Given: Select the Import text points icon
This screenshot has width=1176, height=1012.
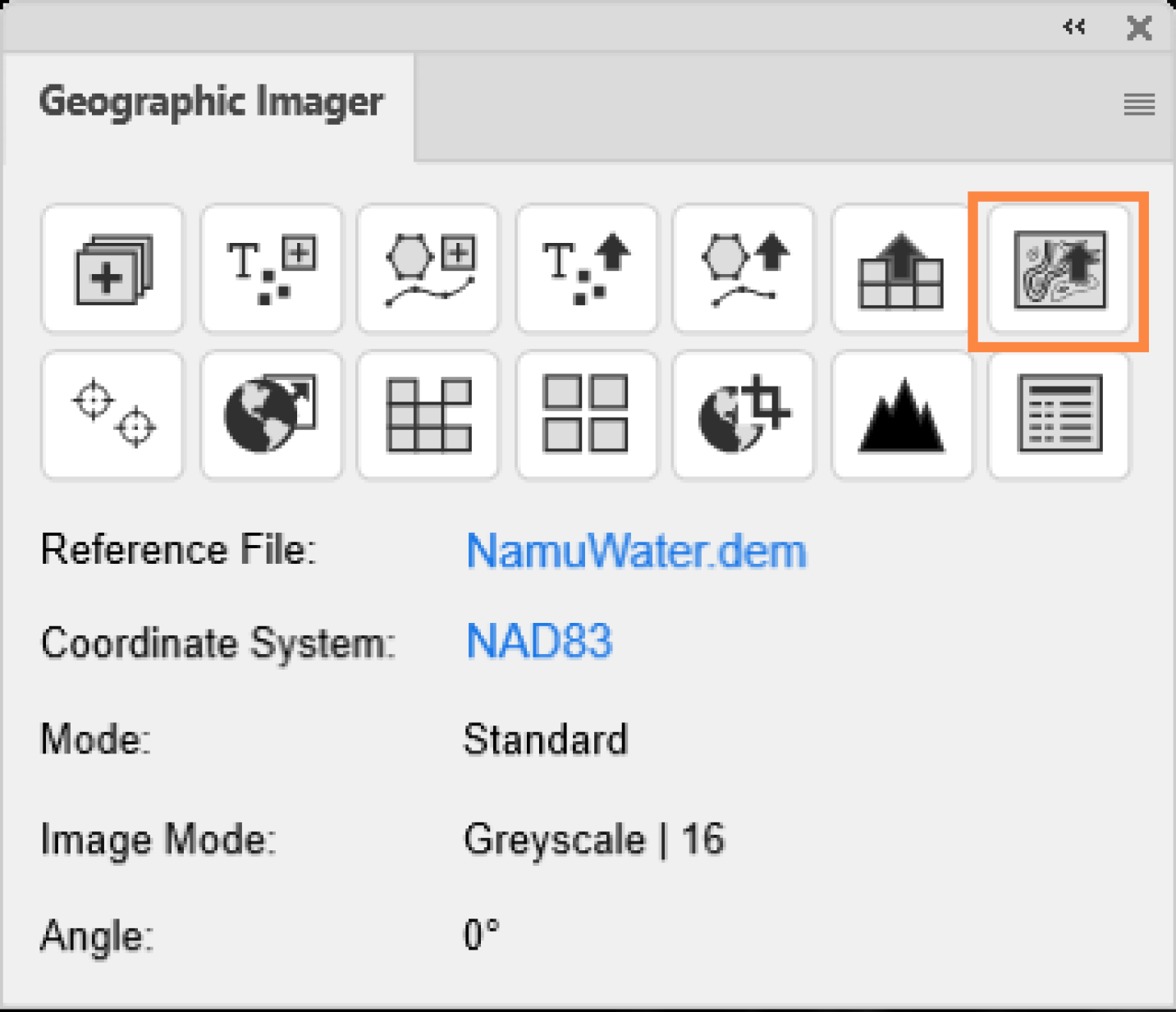Looking at the screenshot, I should click(271, 270).
